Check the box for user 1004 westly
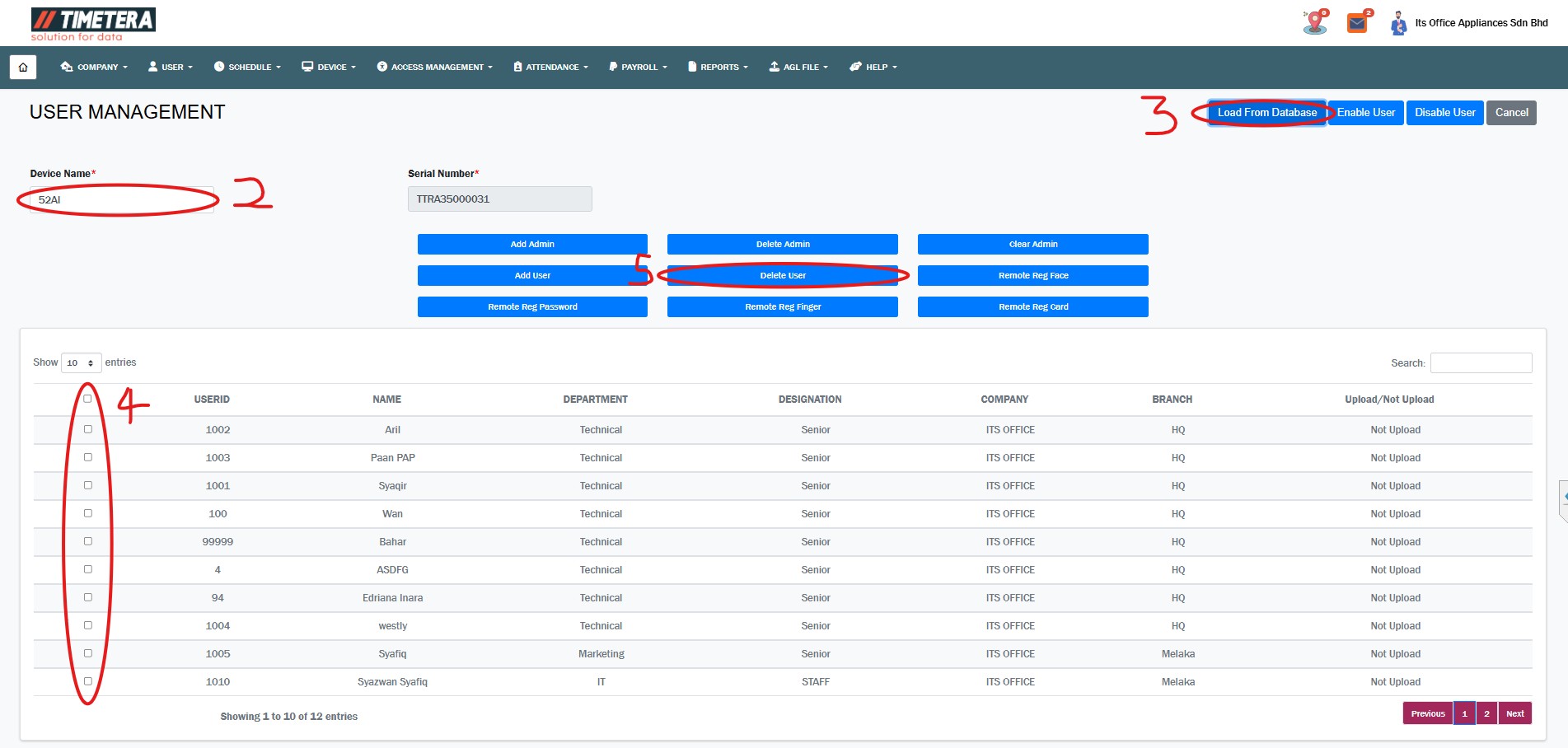Image resolution: width=1568 pixels, height=748 pixels. point(88,625)
